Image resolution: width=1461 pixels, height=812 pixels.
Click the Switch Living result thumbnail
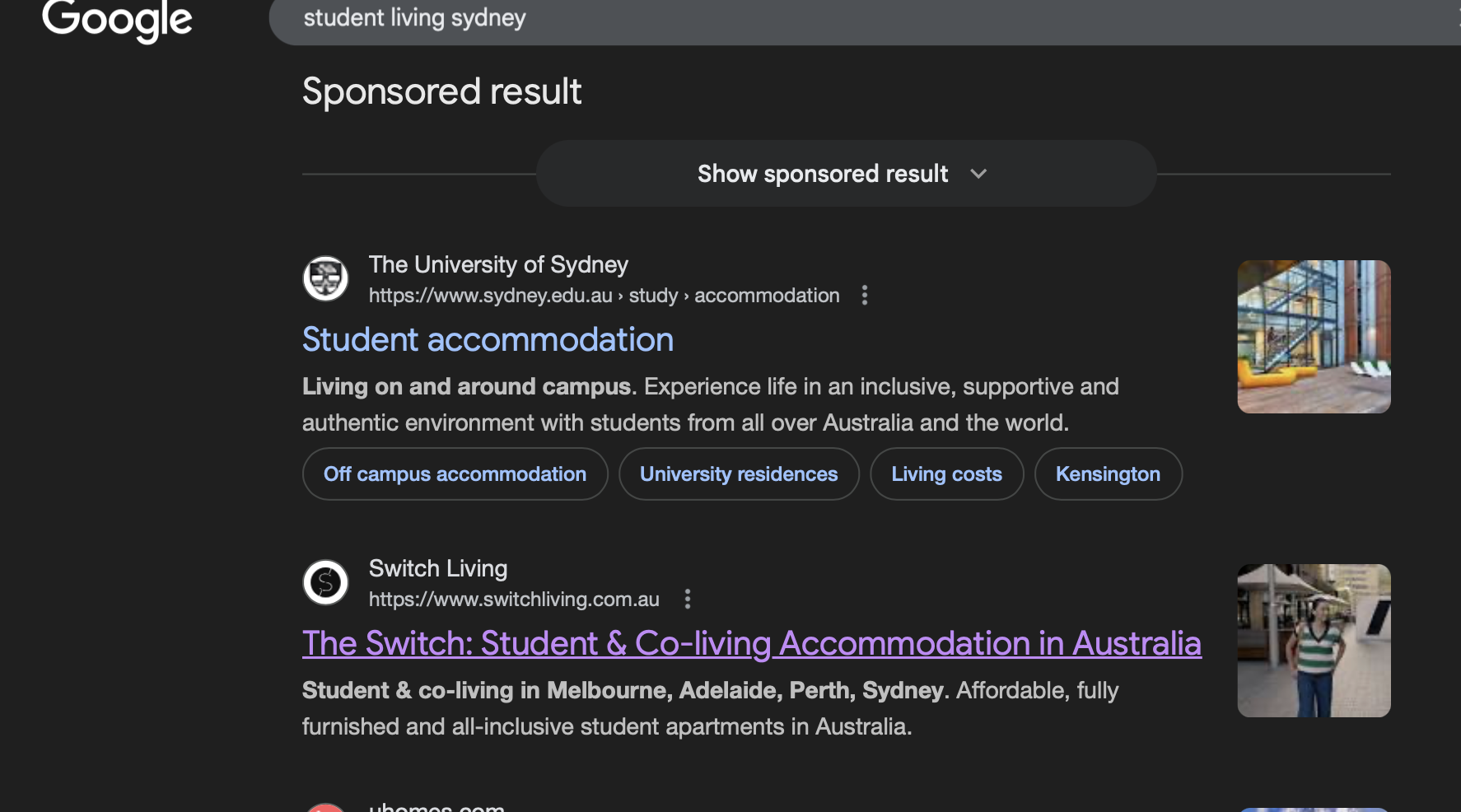tap(1314, 640)
